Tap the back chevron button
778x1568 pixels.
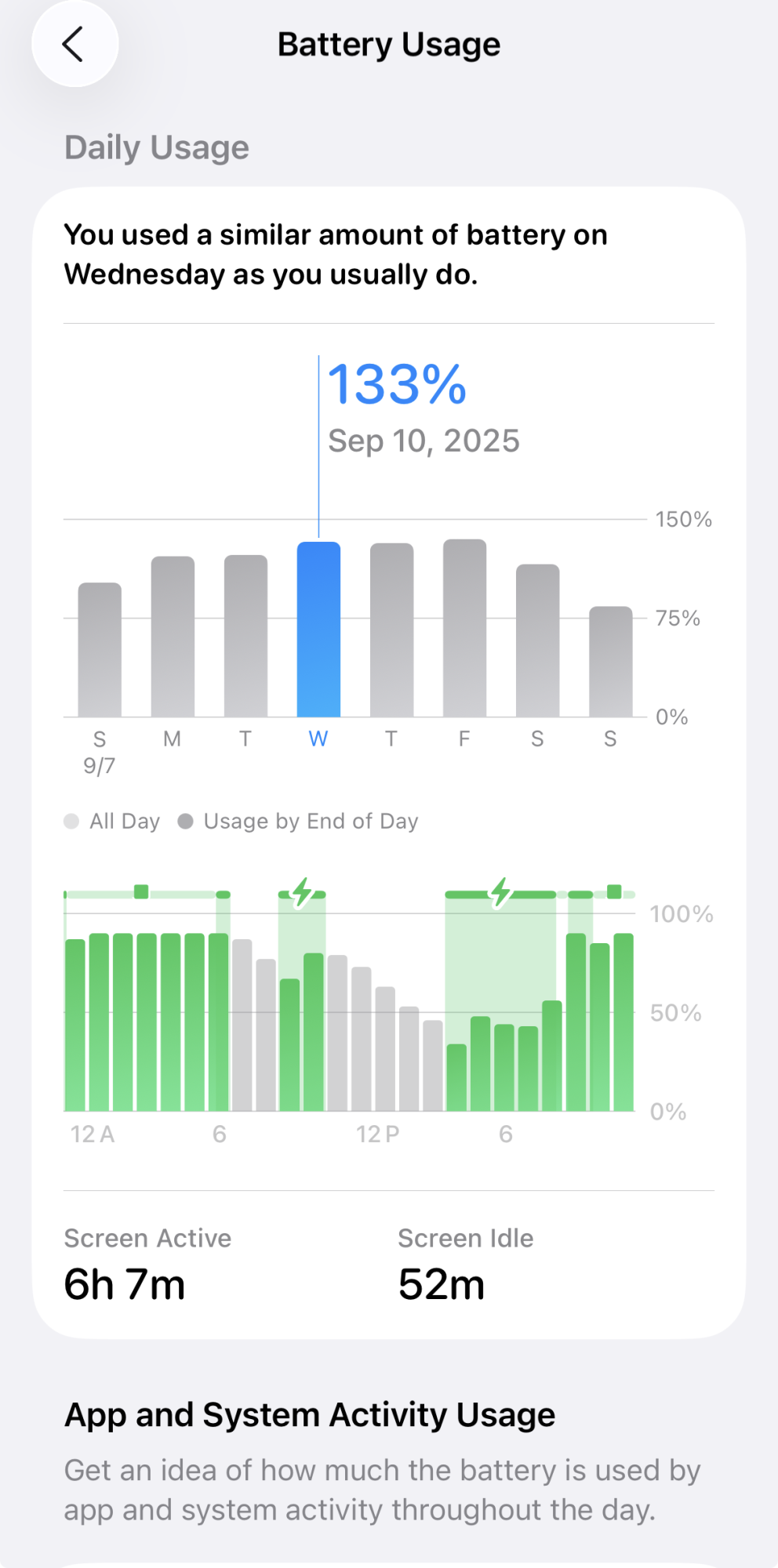click(x=74, y=45)
